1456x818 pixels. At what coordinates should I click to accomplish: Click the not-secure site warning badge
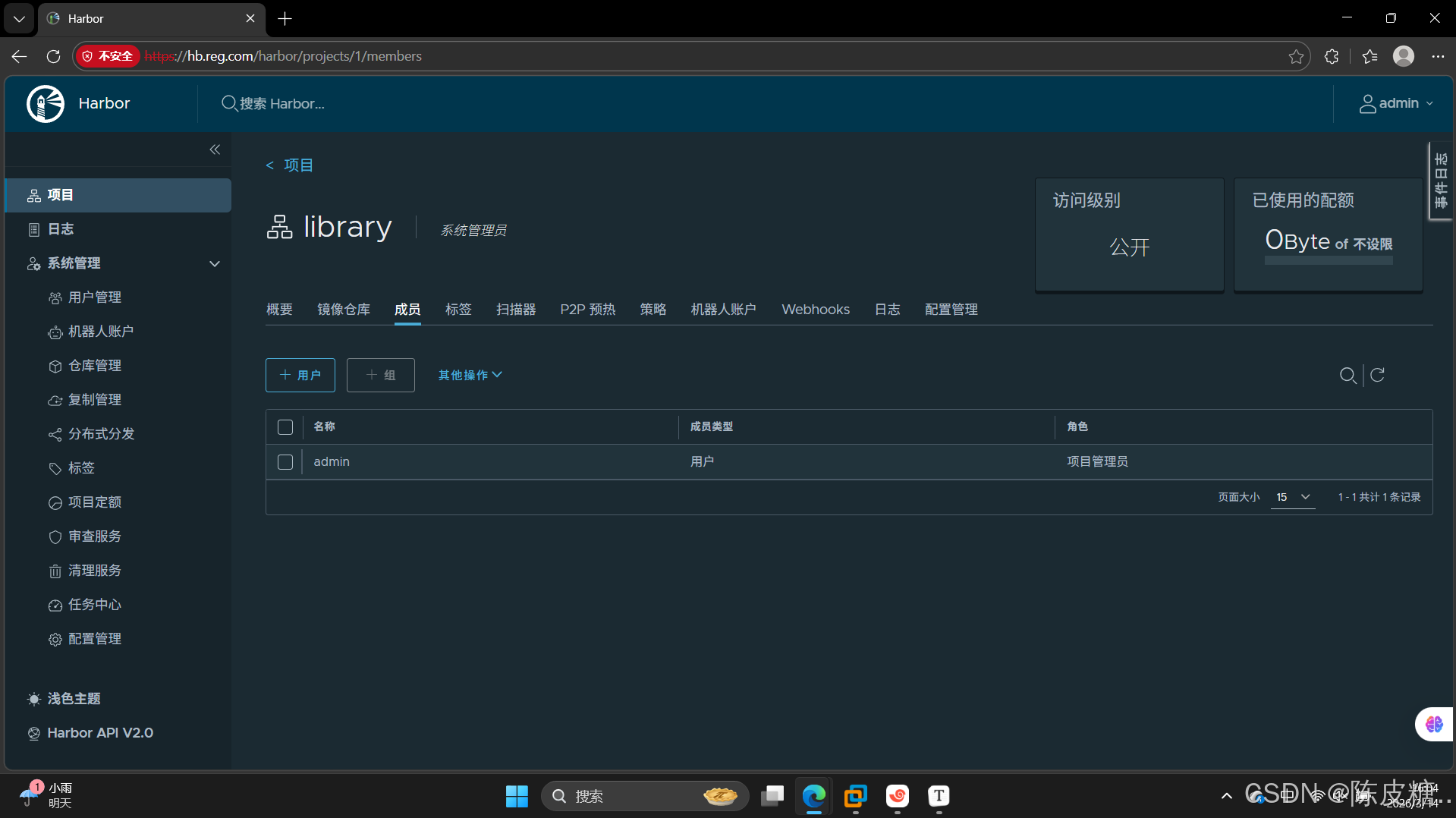pyautogui.click(x=107, y=56)
